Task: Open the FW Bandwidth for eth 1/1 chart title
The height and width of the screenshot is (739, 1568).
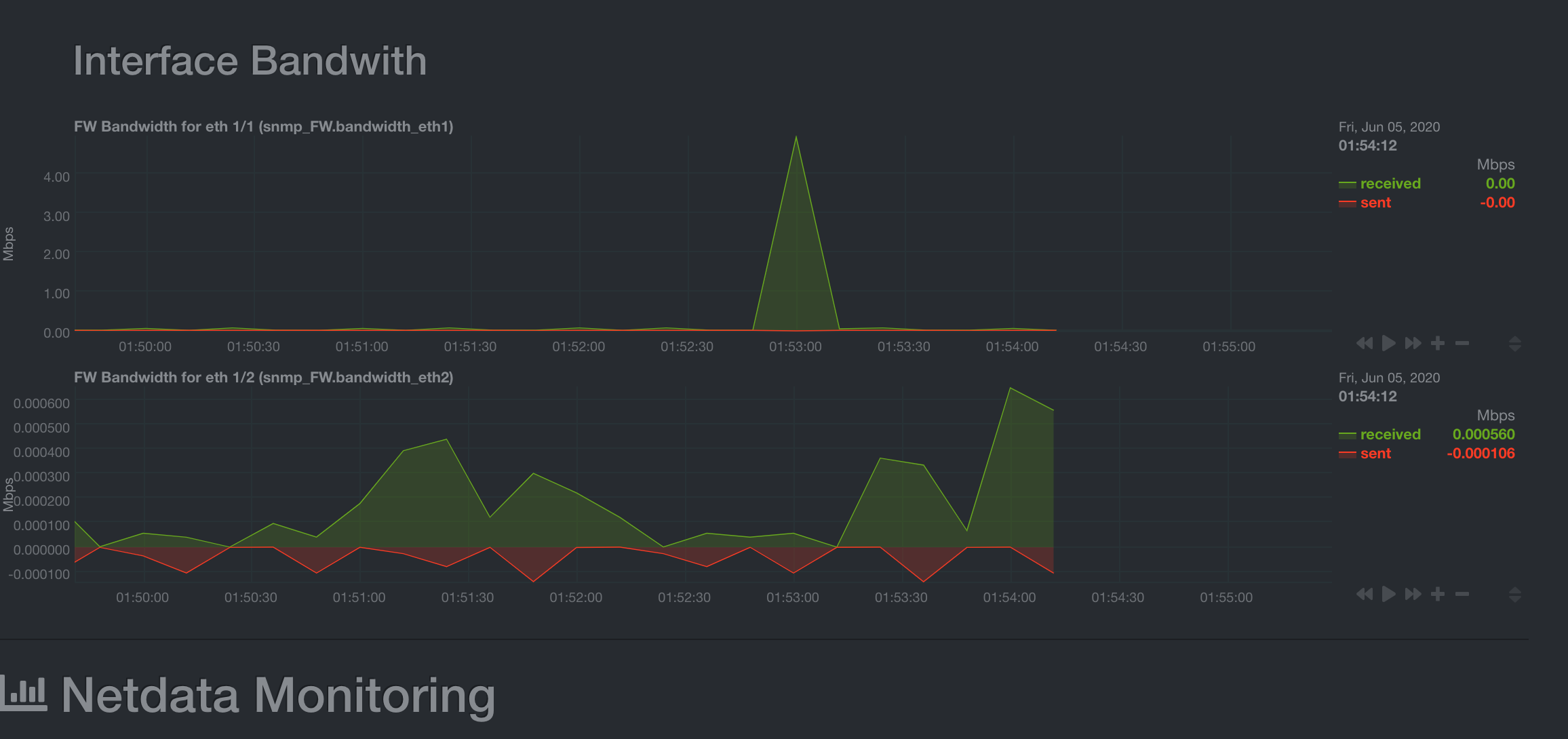Action: [264, 126]
